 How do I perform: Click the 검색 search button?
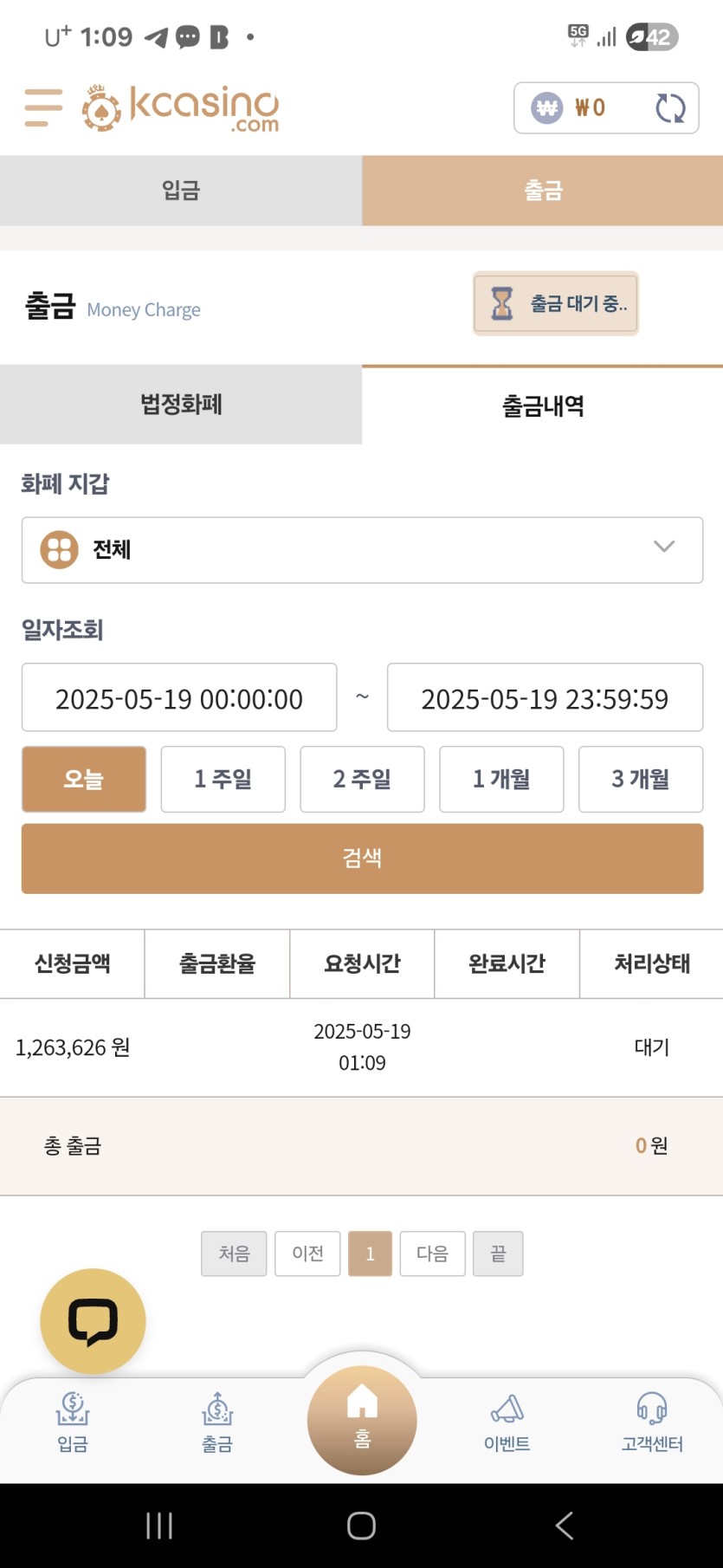click(x=362, y=859)
